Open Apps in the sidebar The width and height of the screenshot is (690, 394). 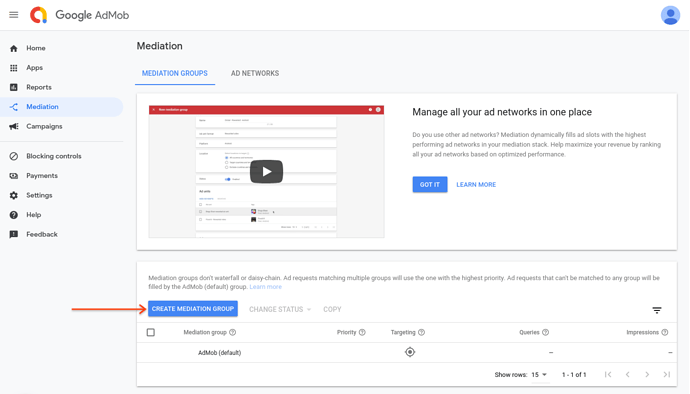coord(62,68)
